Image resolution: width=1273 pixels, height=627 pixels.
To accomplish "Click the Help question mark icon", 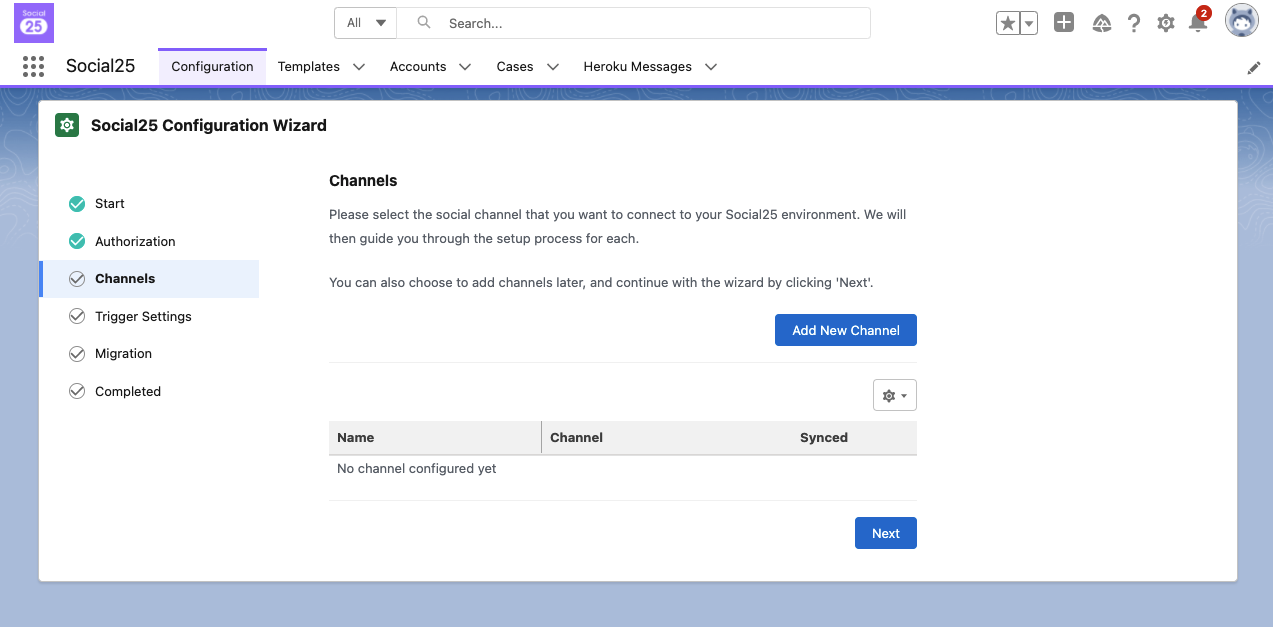I will [x=1134, y=23].
